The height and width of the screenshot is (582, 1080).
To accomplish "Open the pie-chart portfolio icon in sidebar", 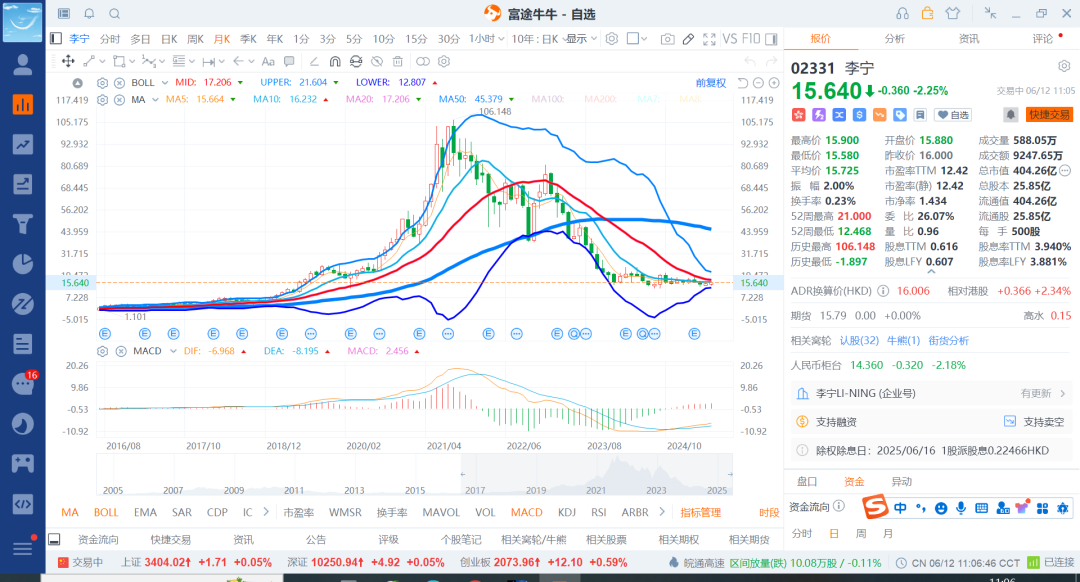I will (x=23, y=264).
